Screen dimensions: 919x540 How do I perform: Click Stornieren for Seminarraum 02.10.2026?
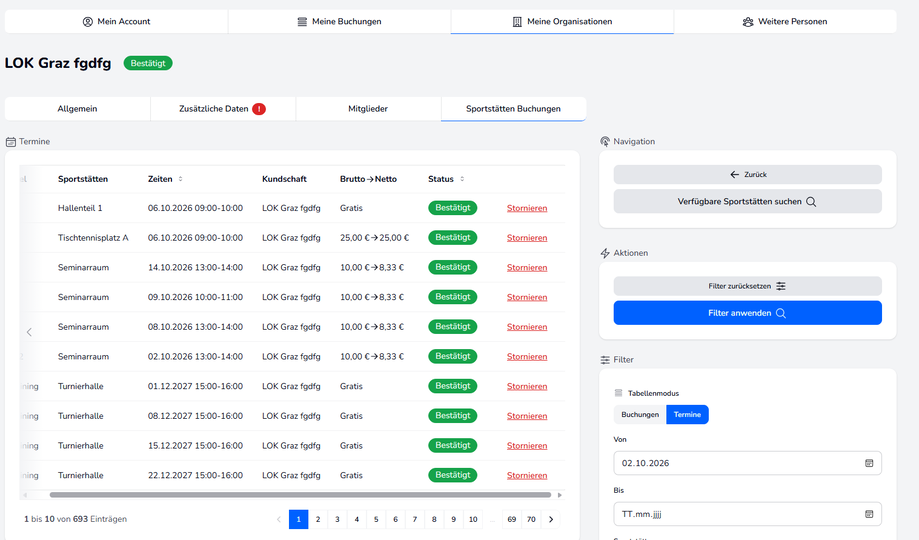tap(527, 356)
